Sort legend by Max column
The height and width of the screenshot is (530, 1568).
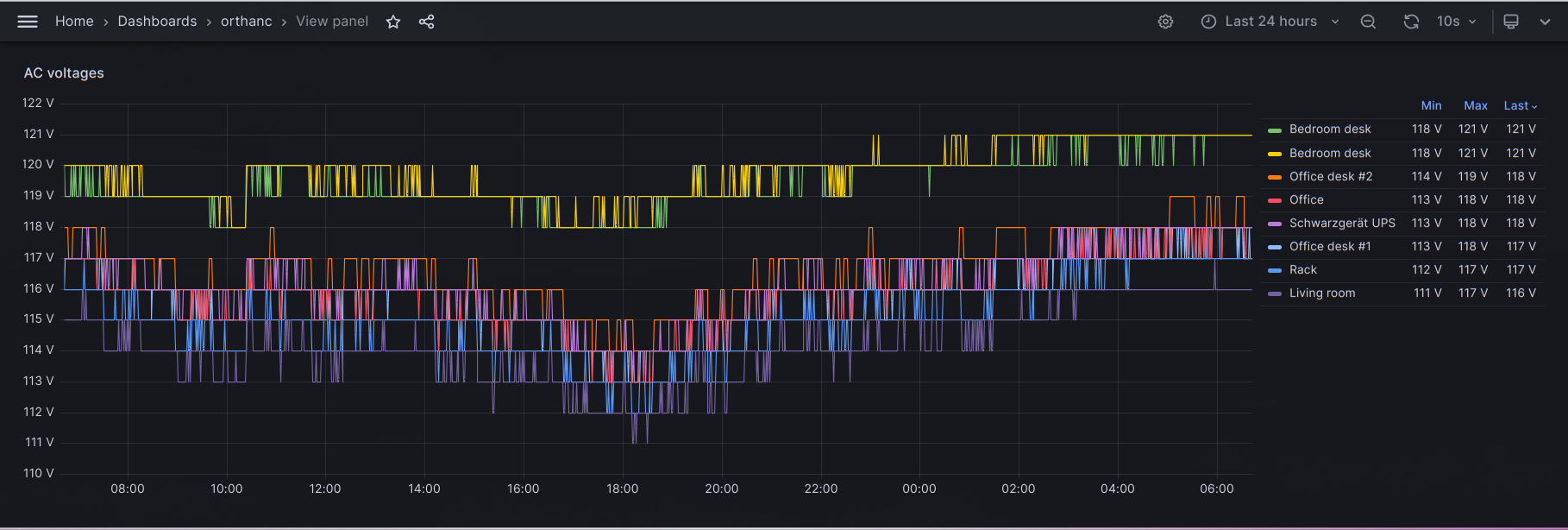click(1475, 105)
